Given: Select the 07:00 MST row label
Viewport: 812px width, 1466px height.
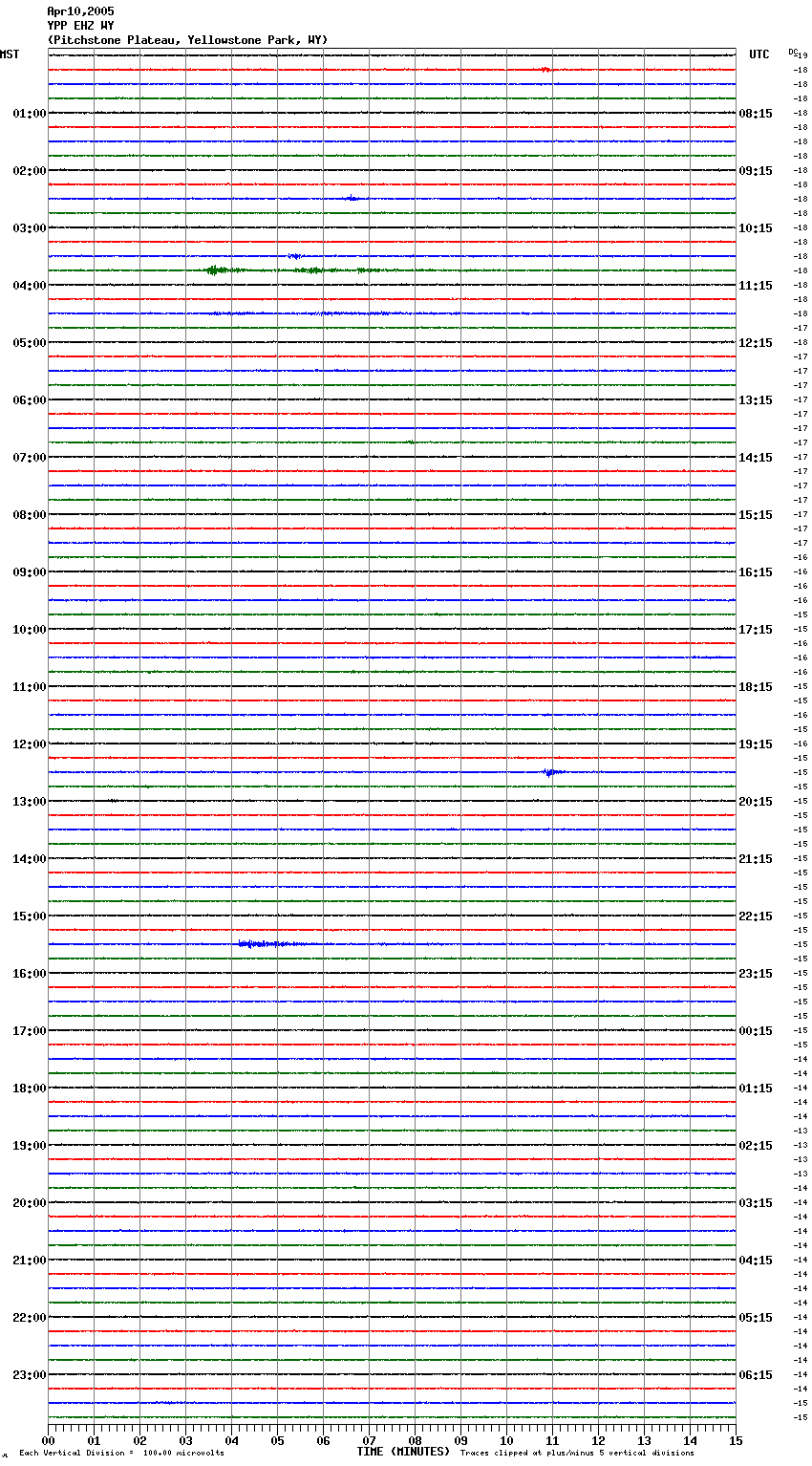Looking at the screenshot, I should pos(30,458).
